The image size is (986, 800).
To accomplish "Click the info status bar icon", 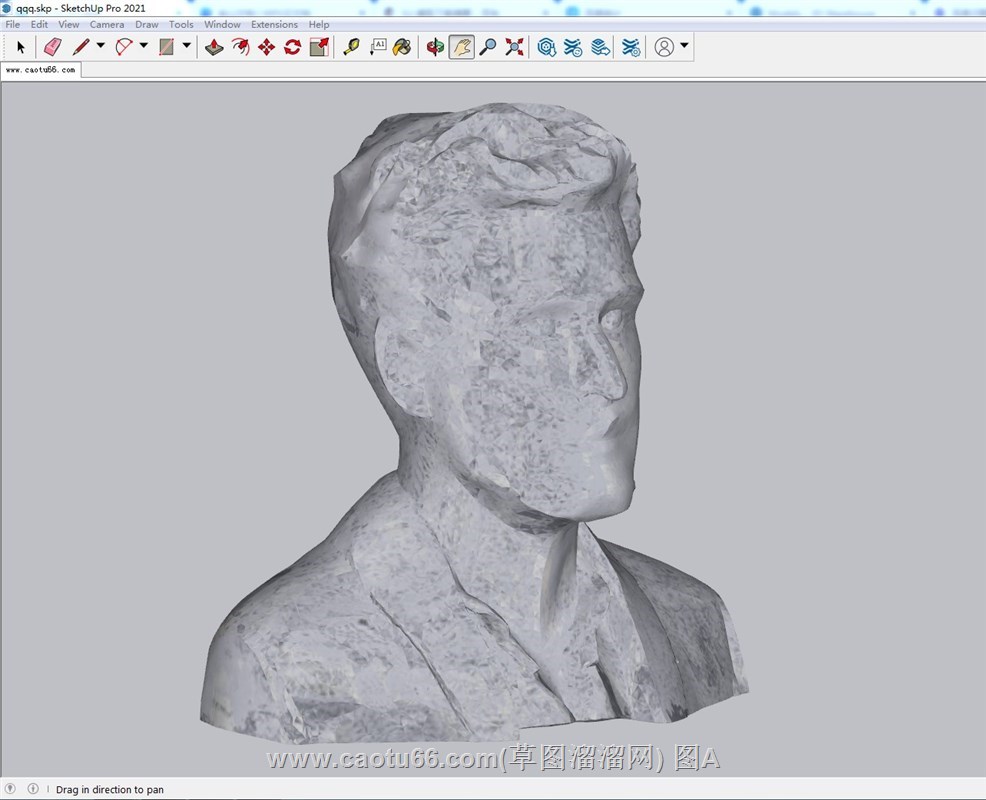I will [x=33, y=788].
